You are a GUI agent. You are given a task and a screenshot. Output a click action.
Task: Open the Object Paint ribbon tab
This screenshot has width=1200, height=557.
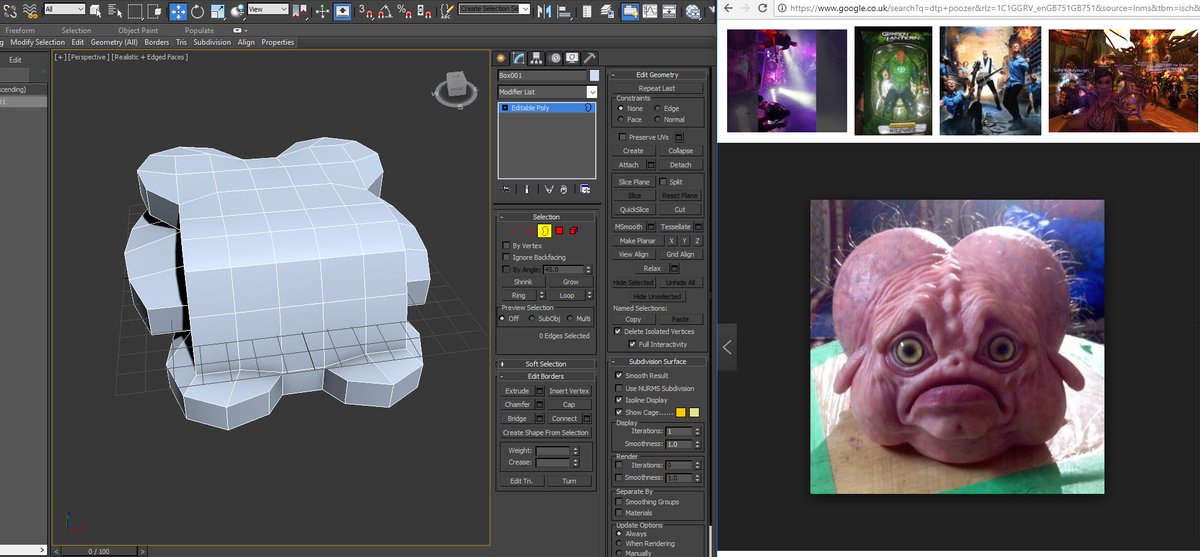[x=138, y=31]
